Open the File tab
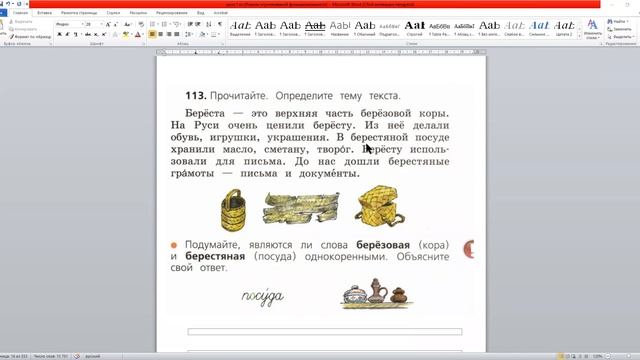This screenshot has height=360, width=640. click(3, 13)
